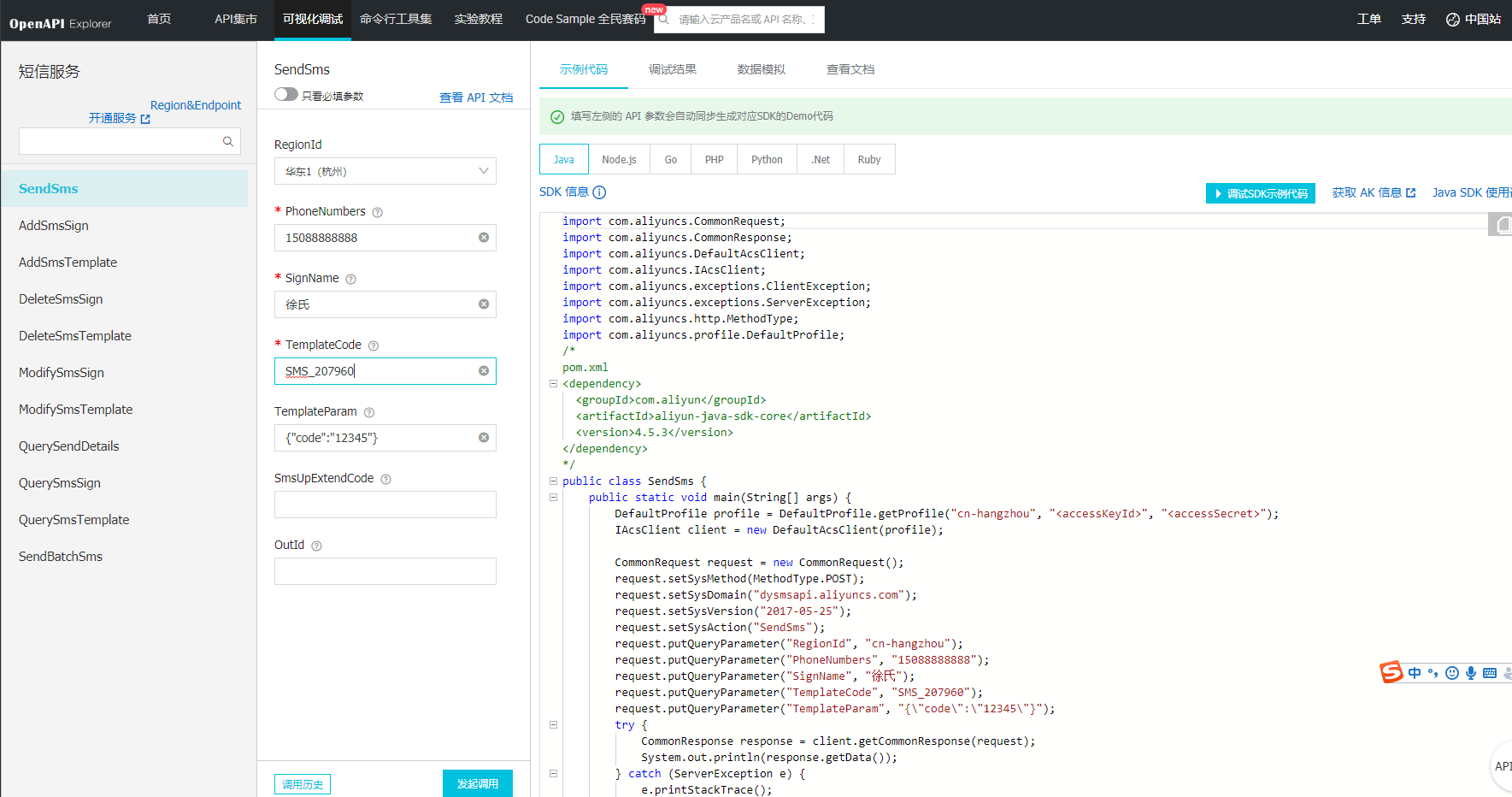Viewport: 1512px width, 797px height.
Task: Open the Region&Endpoint link
Action: 196,105
